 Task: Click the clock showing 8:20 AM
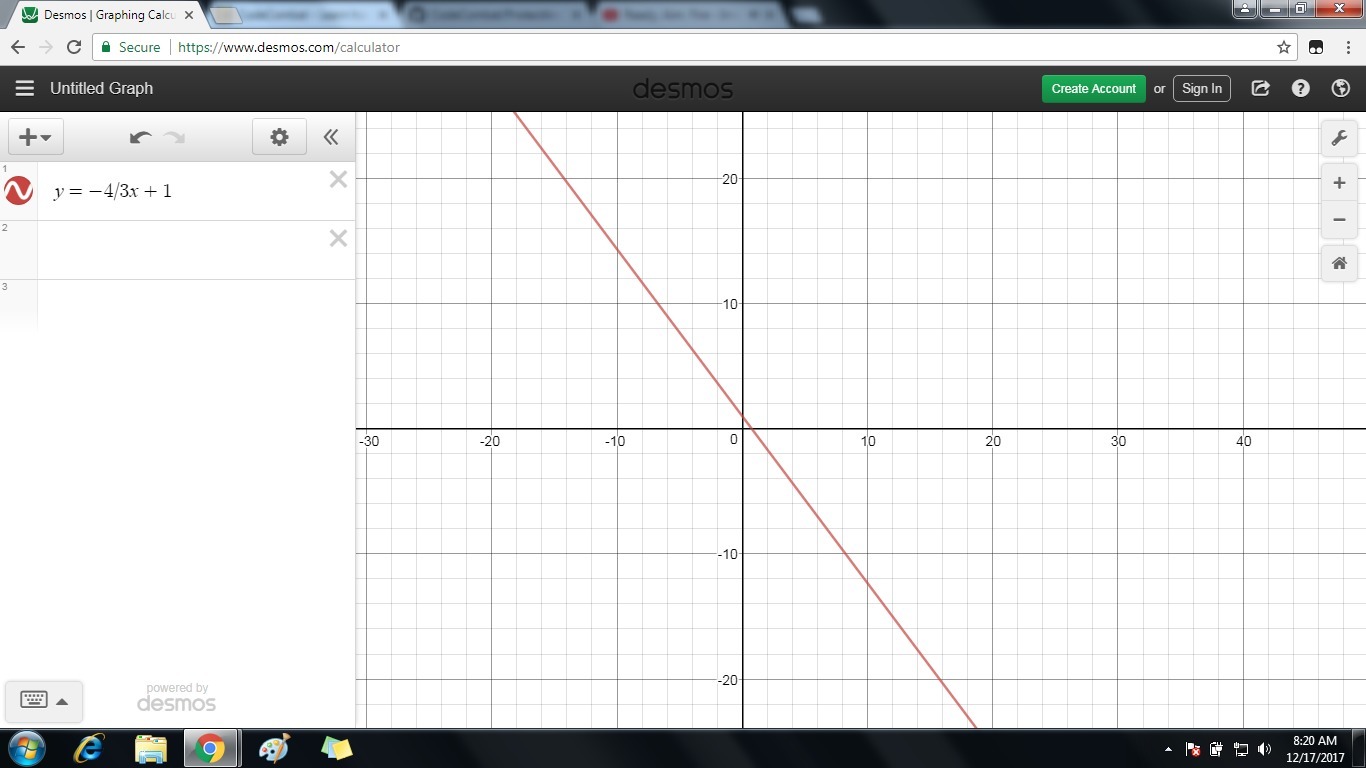click(1315, 741)
